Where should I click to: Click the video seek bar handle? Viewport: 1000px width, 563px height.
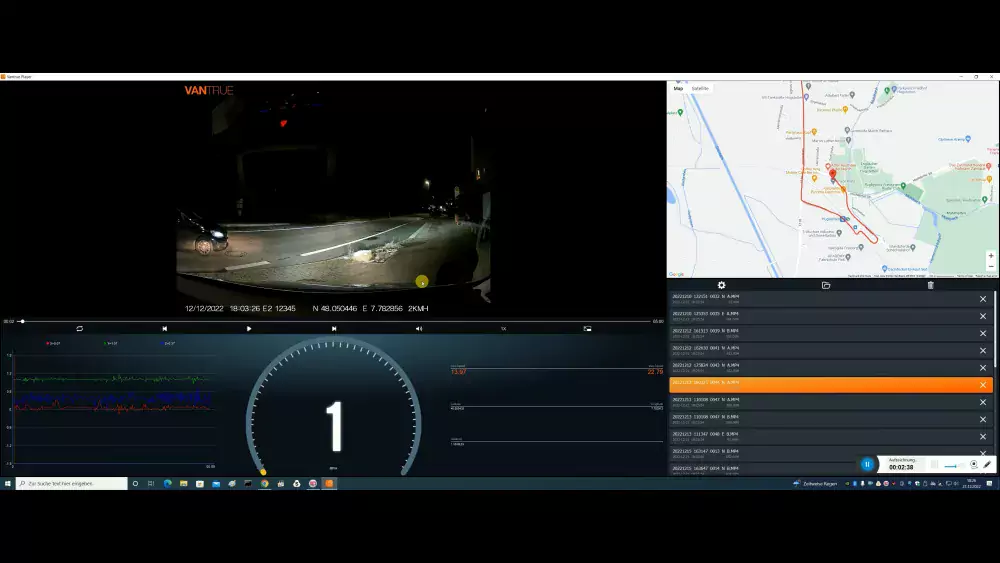pyautogui.click(x=22, y=321)
